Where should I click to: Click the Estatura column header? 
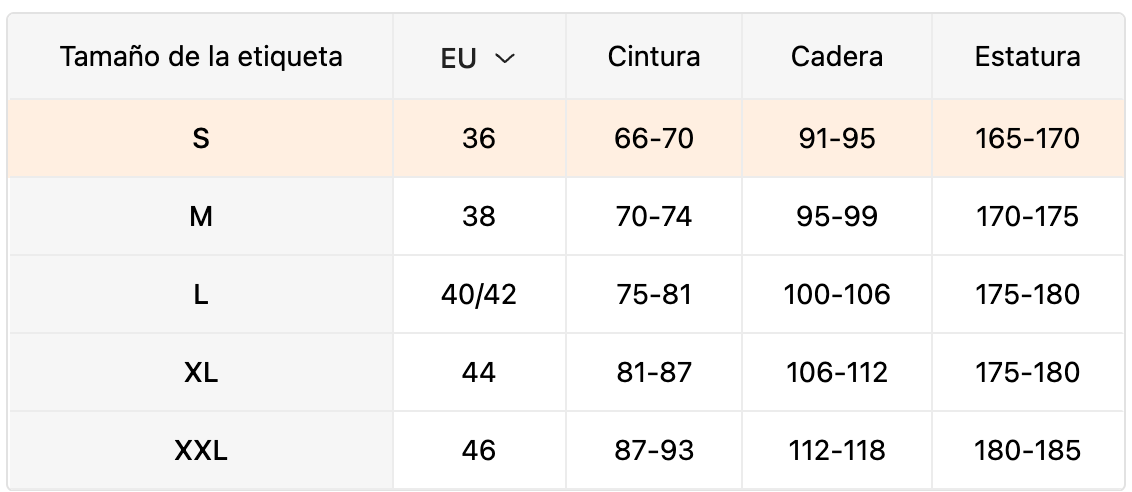click(1027, 57)
